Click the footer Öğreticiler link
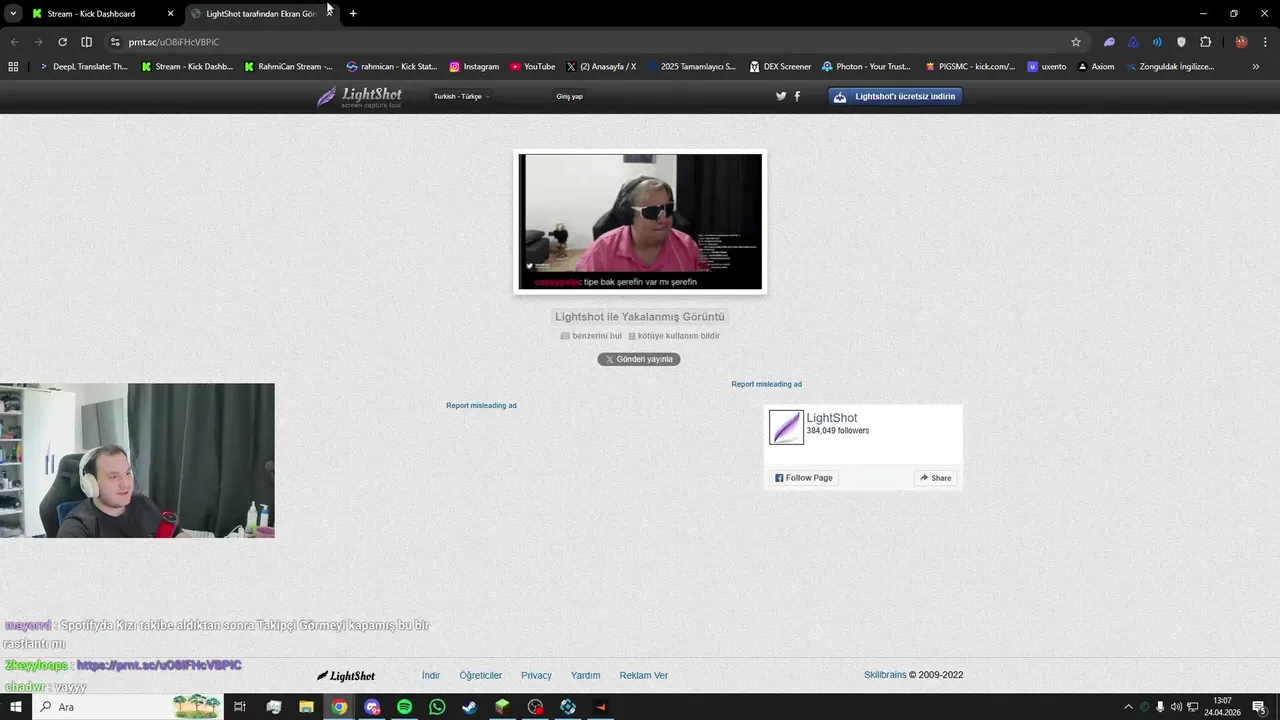The width and height of the screenshot is (1280, 720). pyautogui.click(x=481, y=675)
